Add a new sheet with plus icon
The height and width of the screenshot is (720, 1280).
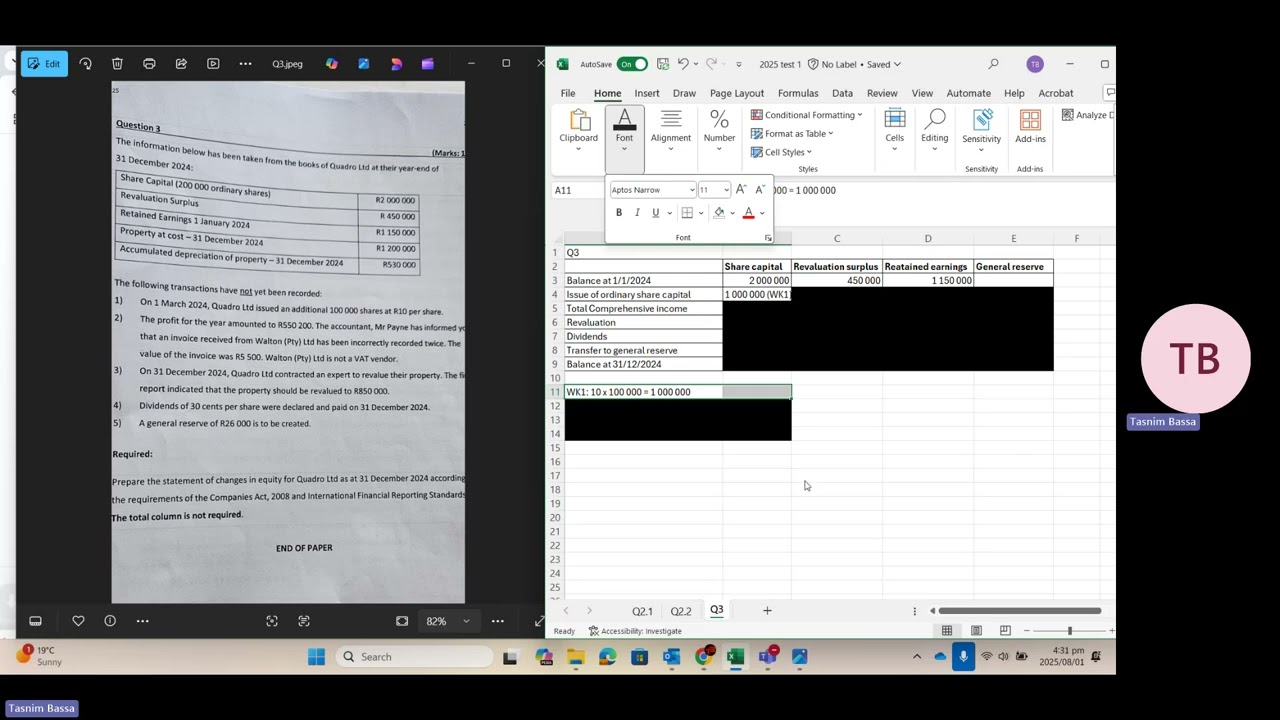pos(767,611)
